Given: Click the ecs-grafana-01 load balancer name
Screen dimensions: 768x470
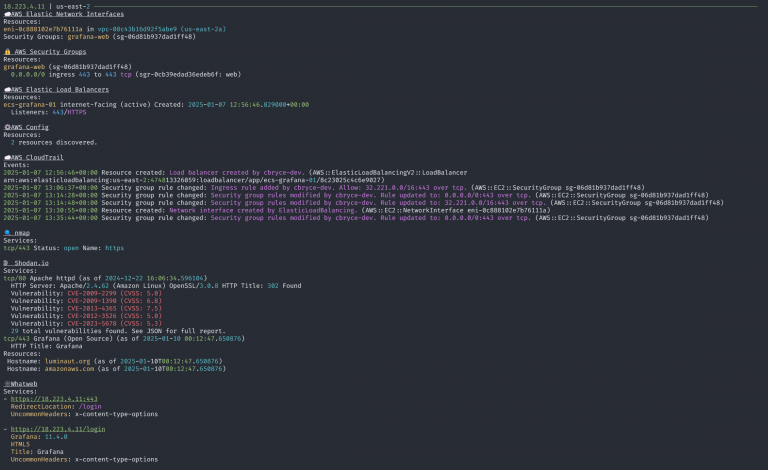Looking at the screenshot, I should [30, 105].
